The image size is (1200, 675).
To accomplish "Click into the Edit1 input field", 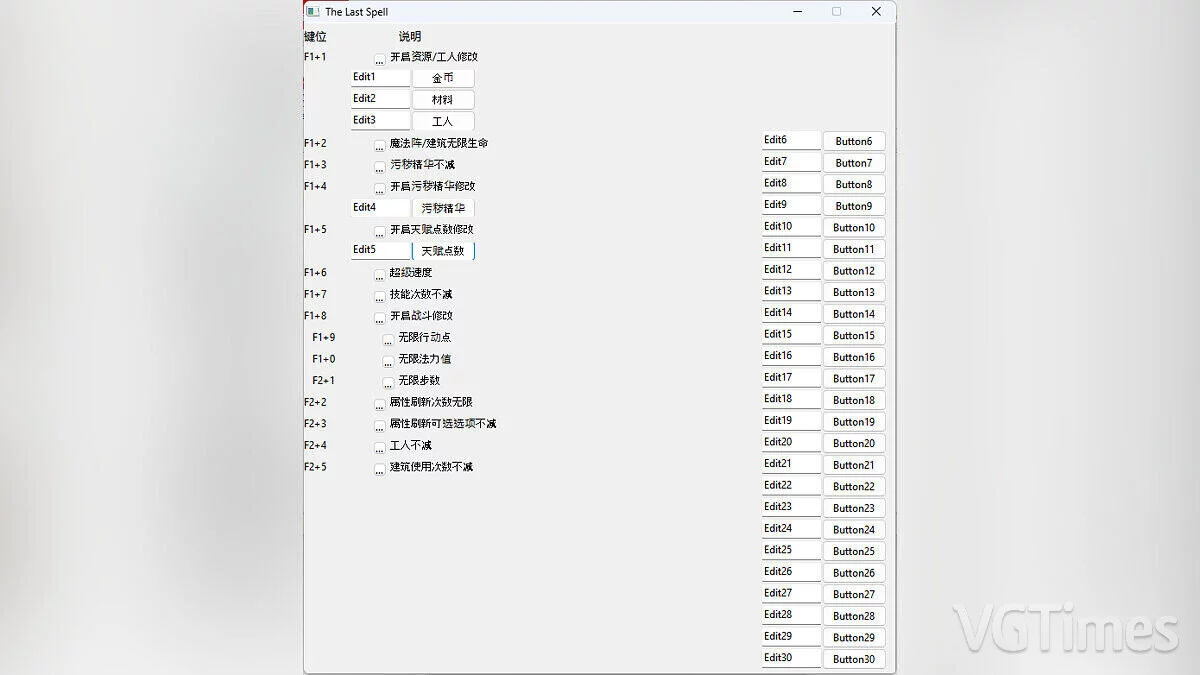I will [380, 77].
